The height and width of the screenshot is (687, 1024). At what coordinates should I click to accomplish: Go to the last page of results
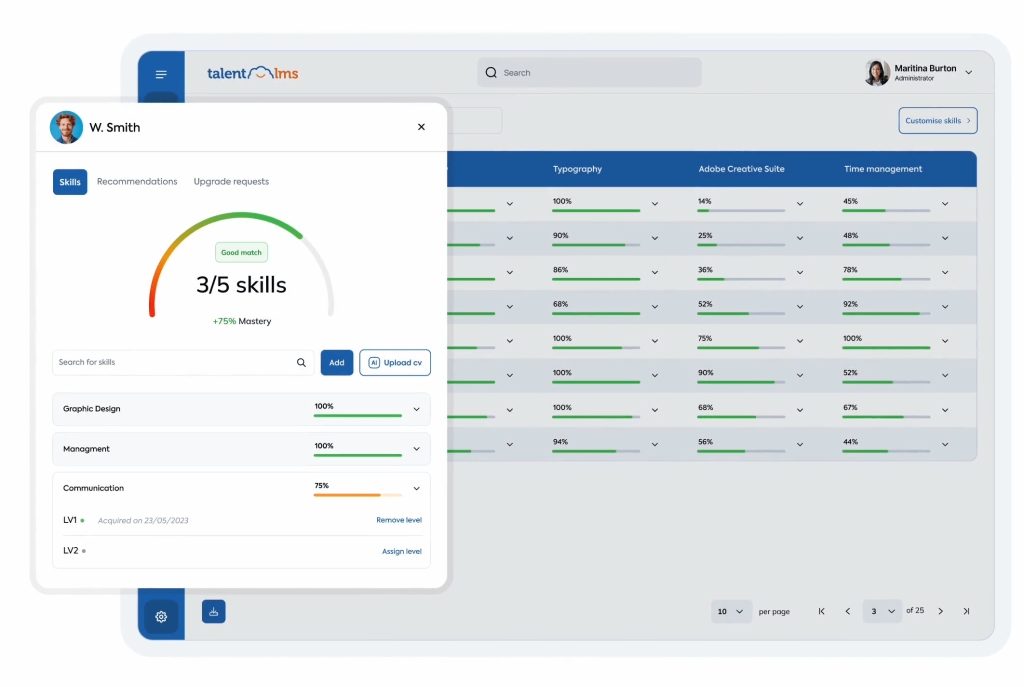coord(966,611)
